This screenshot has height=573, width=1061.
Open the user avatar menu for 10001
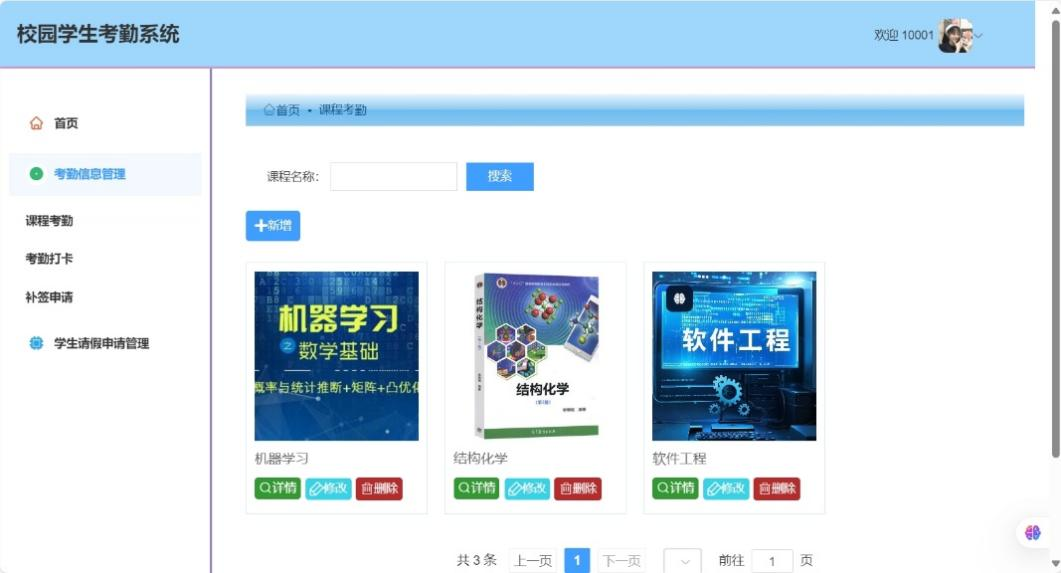point(955,35)
